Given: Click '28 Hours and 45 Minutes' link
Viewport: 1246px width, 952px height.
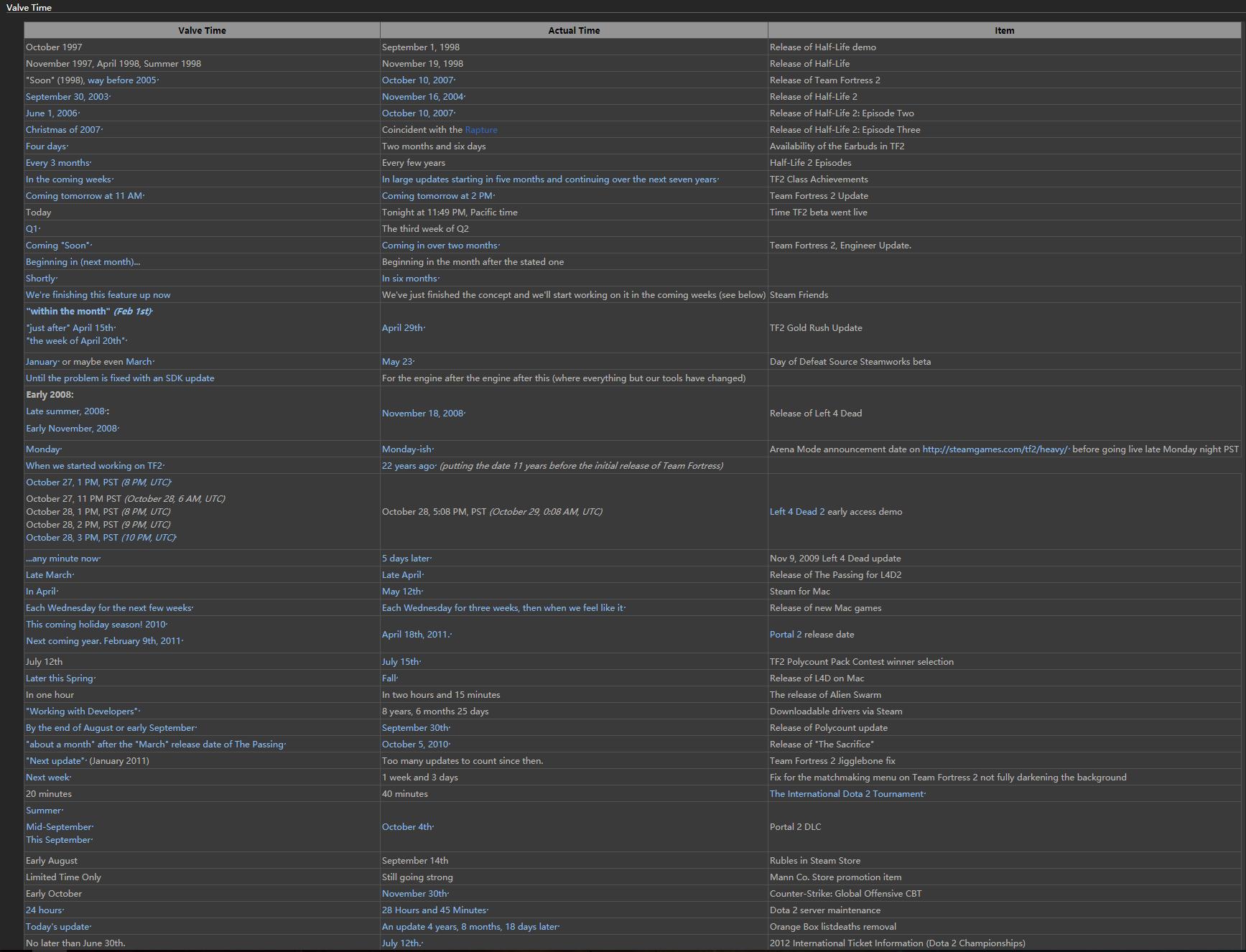Looking at the screenshot, I should [434, 910].
